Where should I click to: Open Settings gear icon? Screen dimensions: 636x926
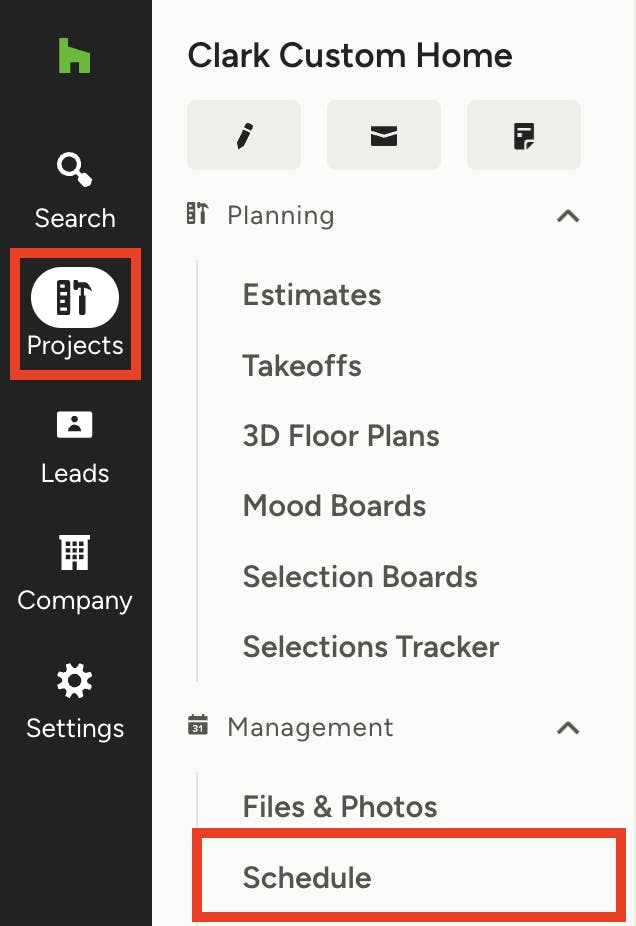(74, 680)
